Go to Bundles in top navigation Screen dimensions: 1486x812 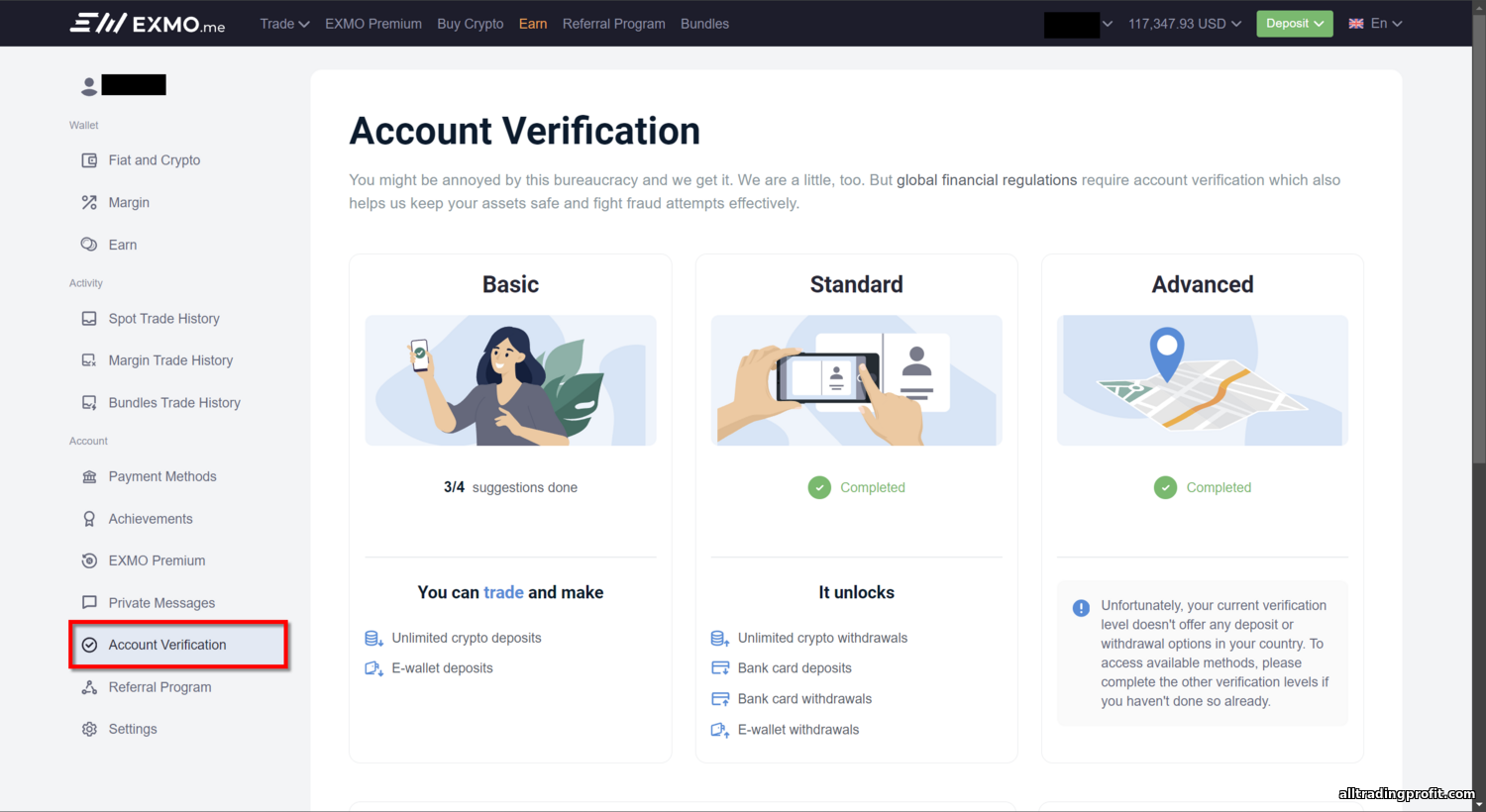tap(704, 24)
